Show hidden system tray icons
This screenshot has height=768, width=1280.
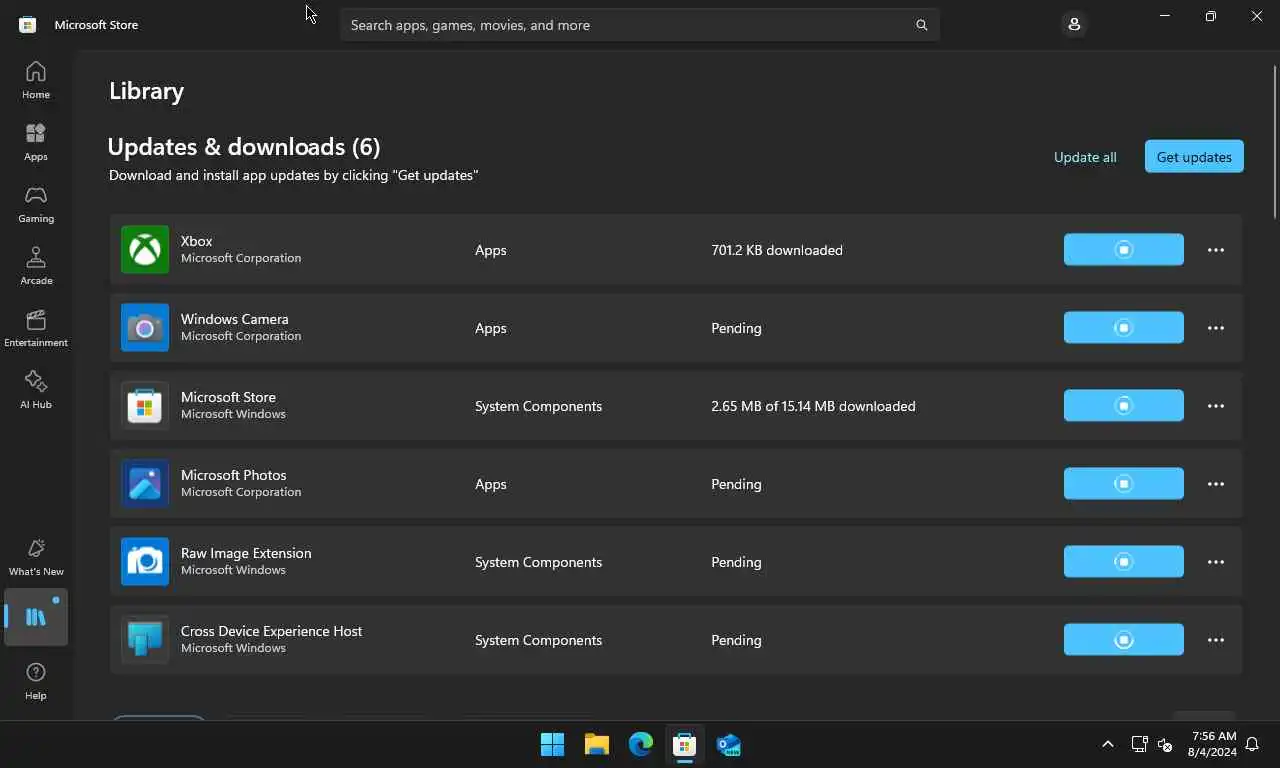point(1107,744)
